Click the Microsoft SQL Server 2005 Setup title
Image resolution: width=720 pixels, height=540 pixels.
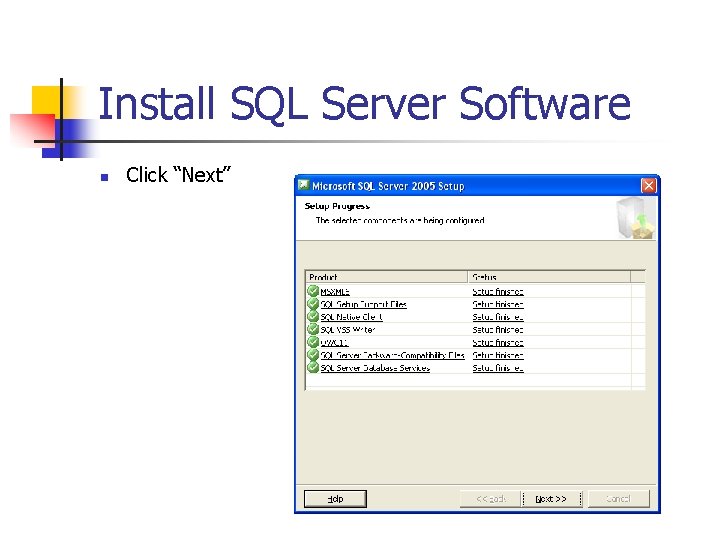(x=388, y=186)
